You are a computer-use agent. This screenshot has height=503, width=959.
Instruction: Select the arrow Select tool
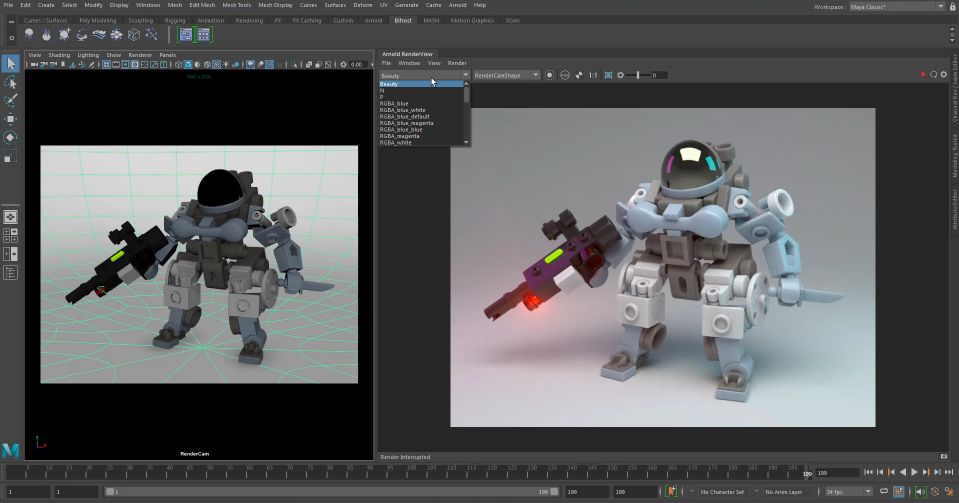pyautogui.click(x=10, y=63)
